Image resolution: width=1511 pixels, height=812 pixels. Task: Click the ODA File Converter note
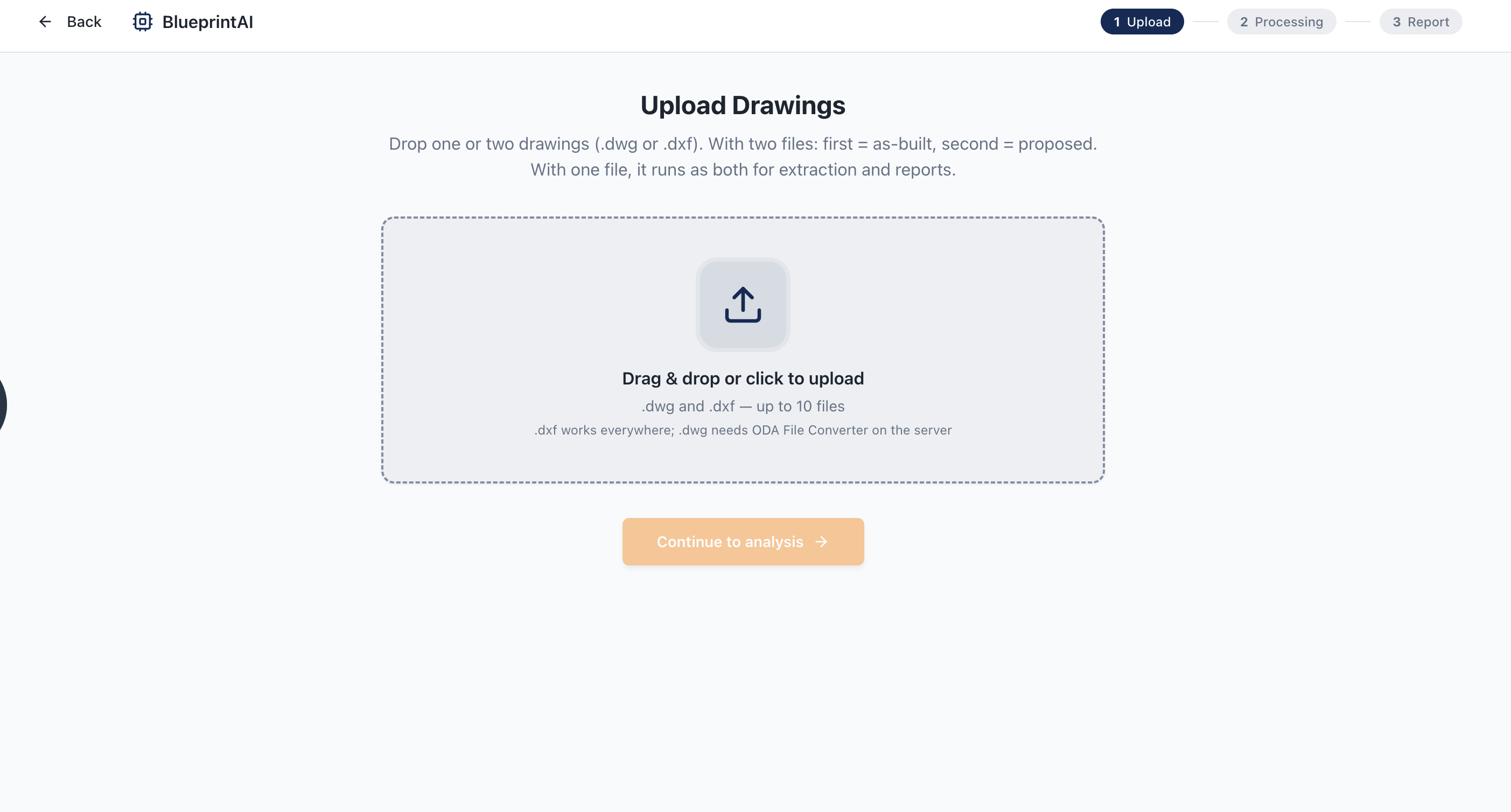(x=743, y=430)
